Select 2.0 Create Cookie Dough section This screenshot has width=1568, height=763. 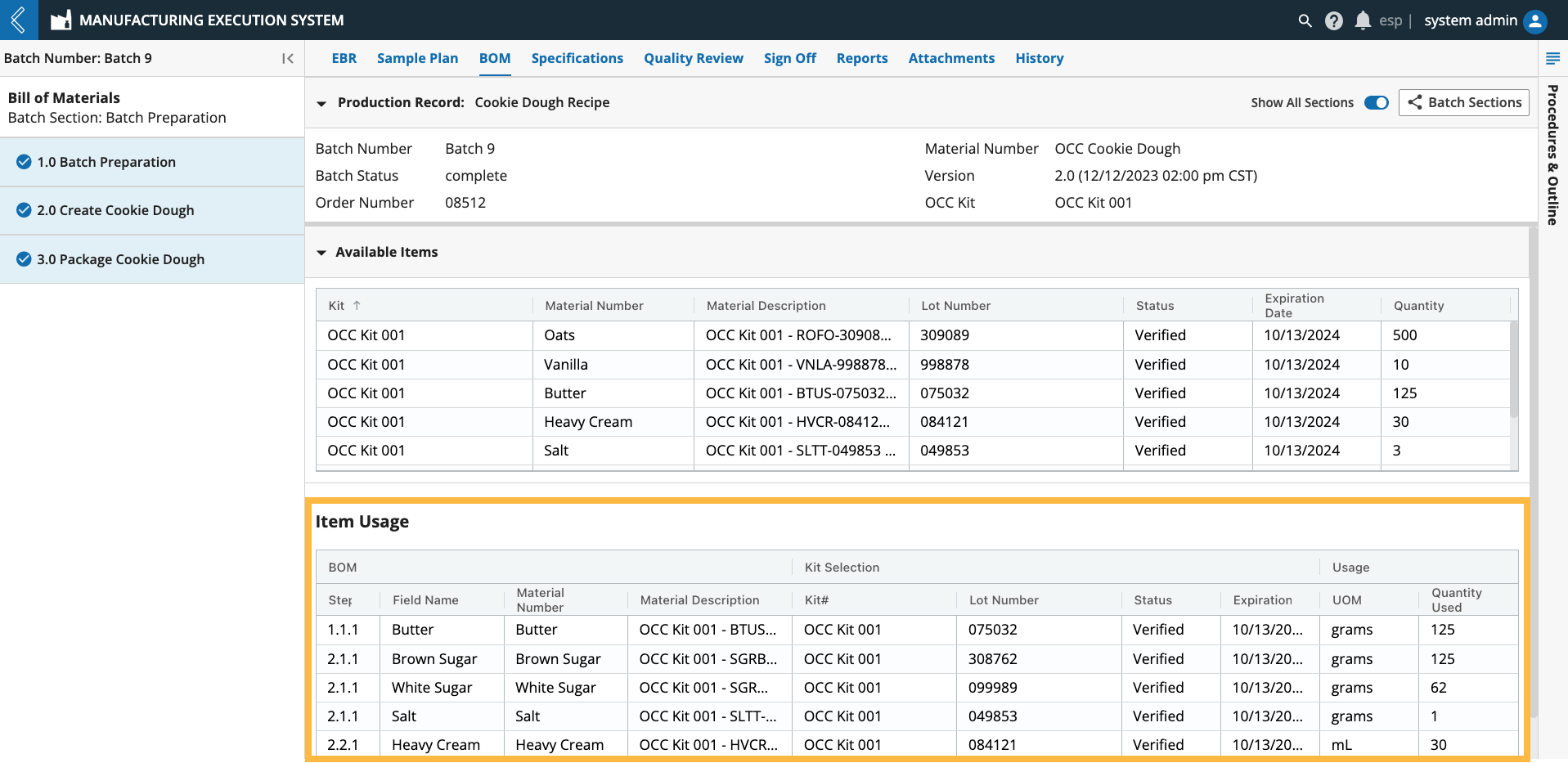[x=152, y=210]
